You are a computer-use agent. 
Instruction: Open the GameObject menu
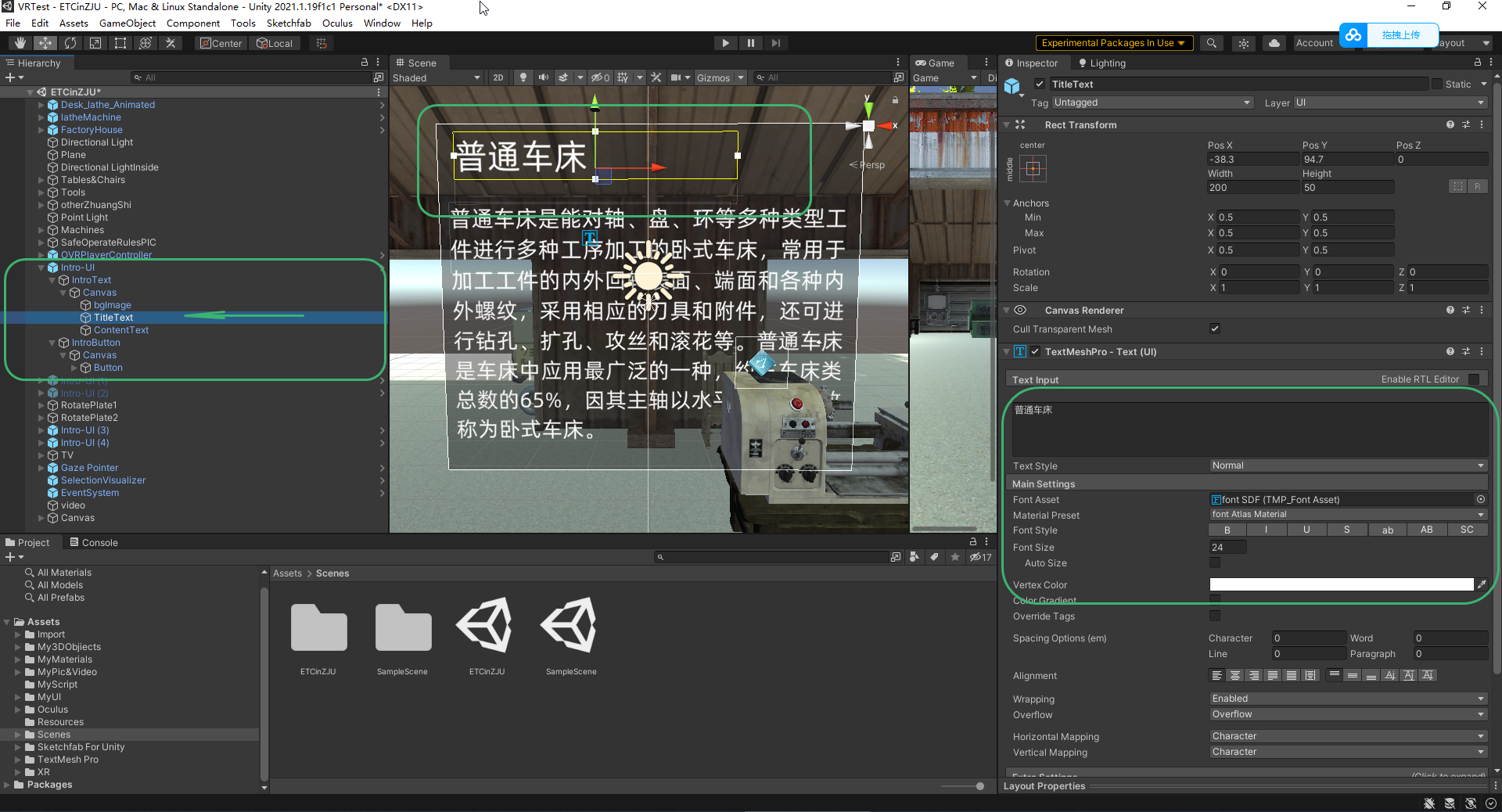click(128, 23)
